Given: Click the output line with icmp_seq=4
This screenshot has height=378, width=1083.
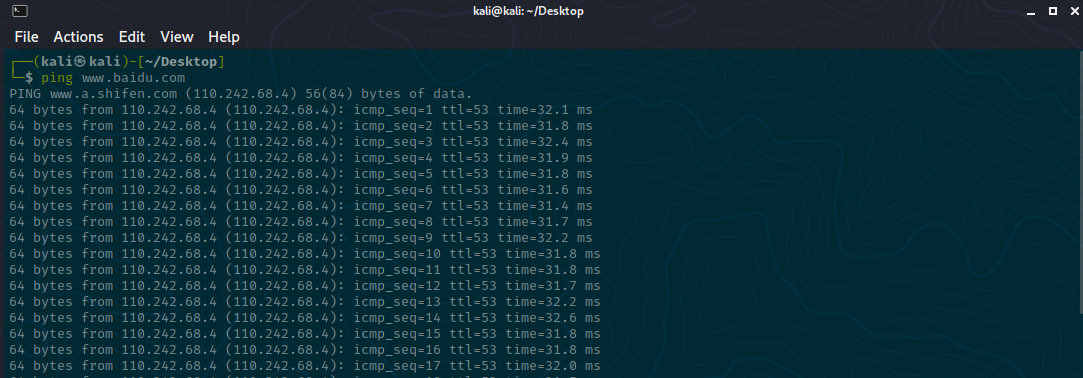Looking at the screenshot, I should pos(301,158).
